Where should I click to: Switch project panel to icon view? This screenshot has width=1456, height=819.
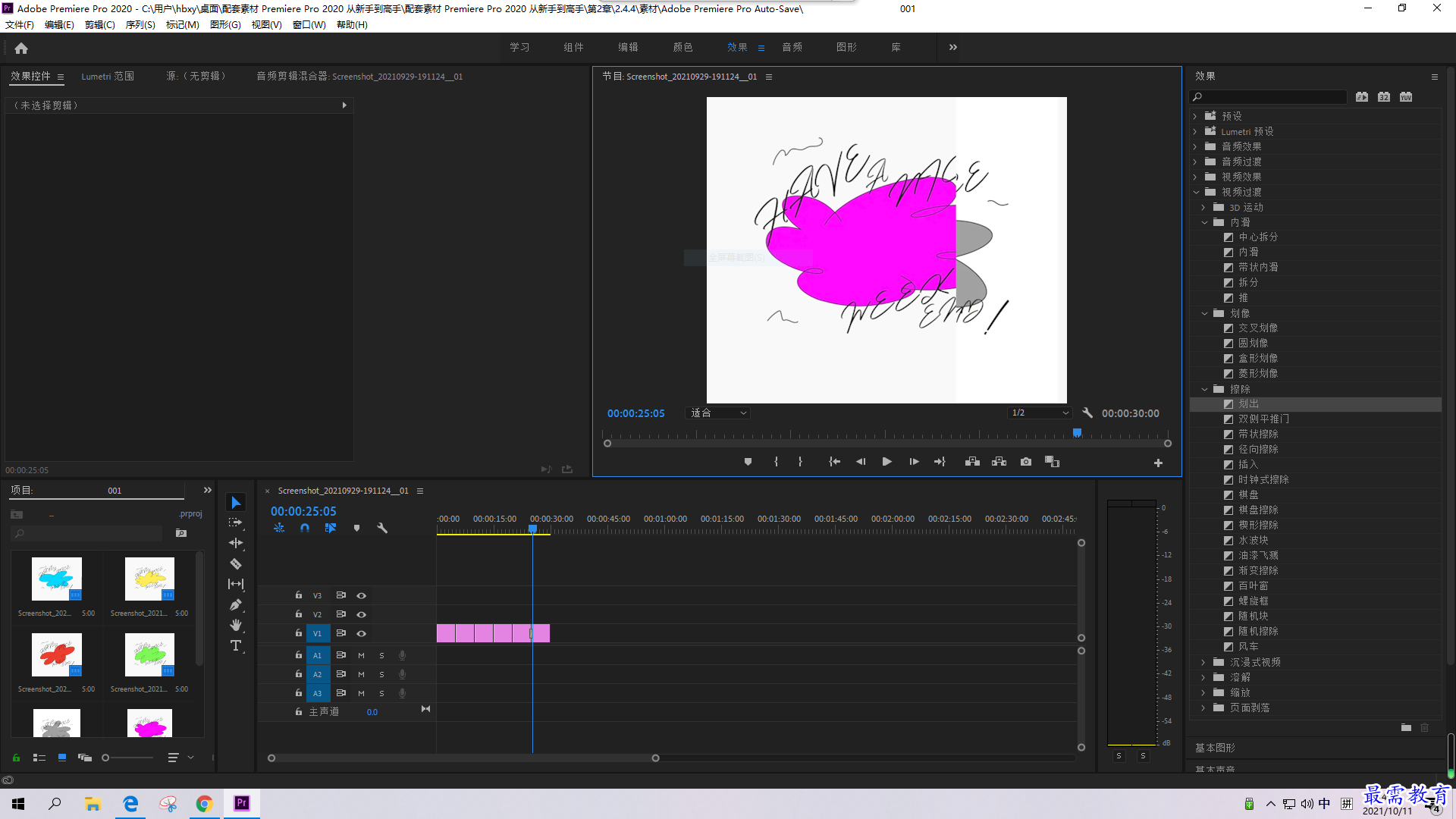(62, 758)
